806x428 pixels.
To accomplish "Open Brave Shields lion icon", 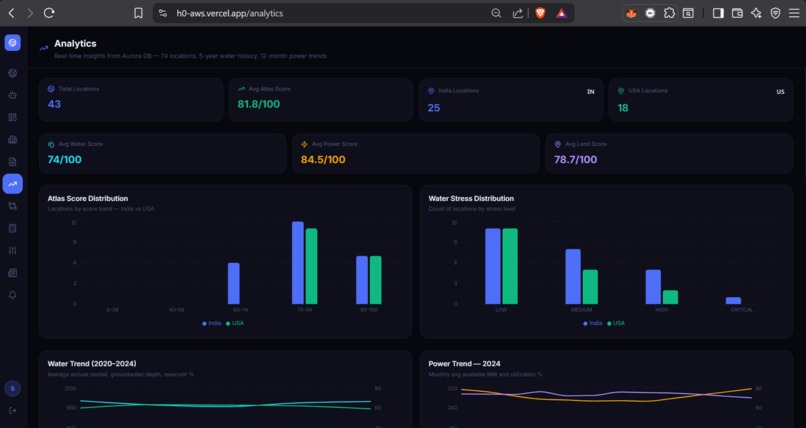I will click(x=540, y=13).
